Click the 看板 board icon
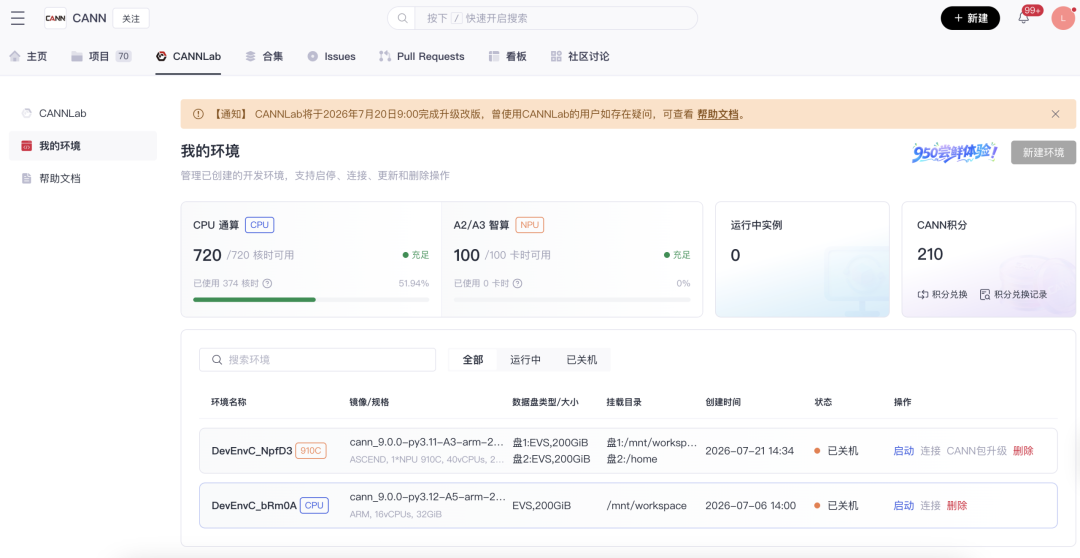The width and height of the screenshot is (1080, 558). [494, 56]
